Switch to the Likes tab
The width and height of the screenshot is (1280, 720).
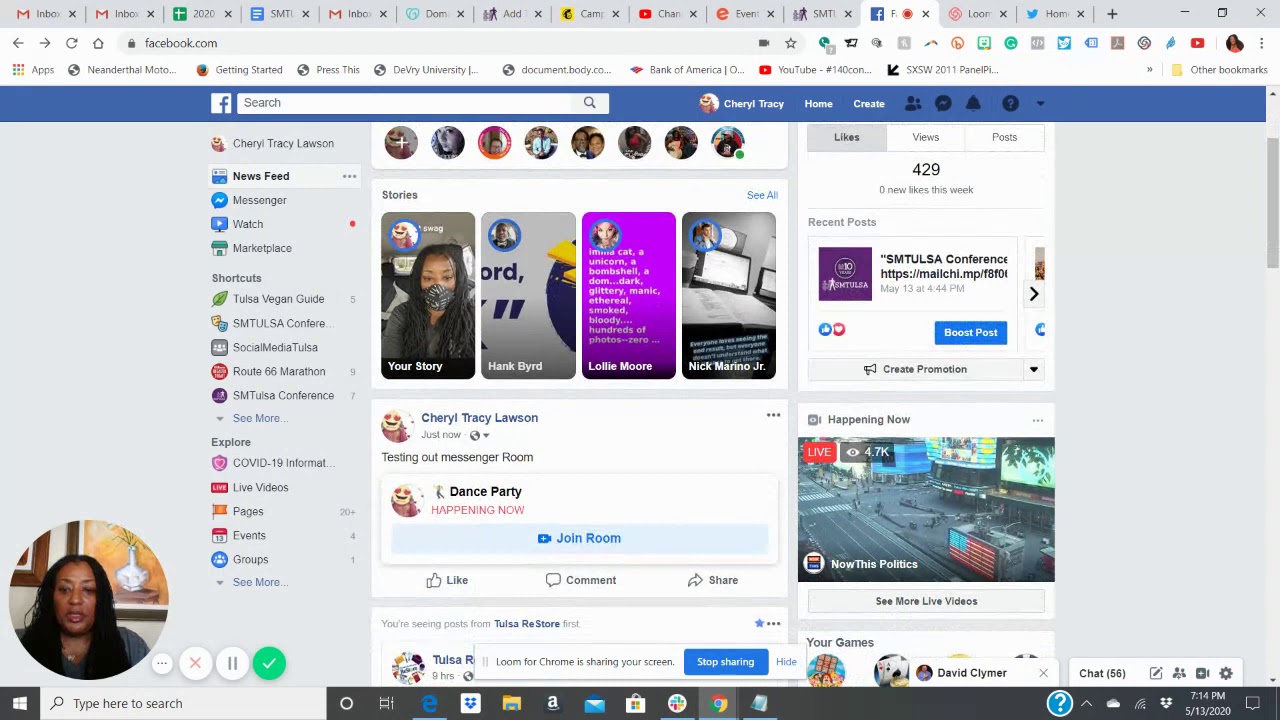pos(847,137)
